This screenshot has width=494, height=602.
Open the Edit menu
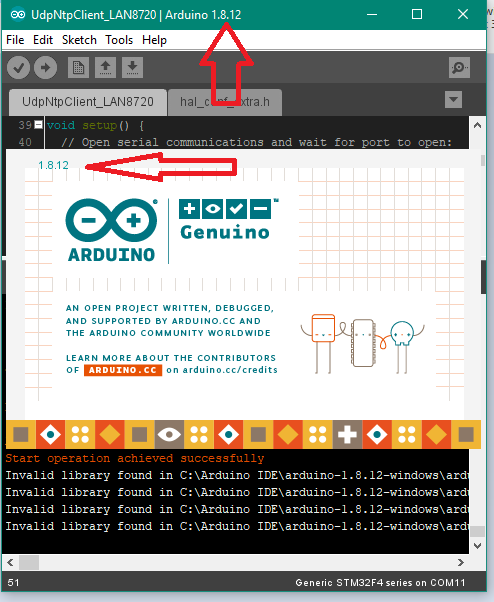pyautogui.click(x=43, y=40)
